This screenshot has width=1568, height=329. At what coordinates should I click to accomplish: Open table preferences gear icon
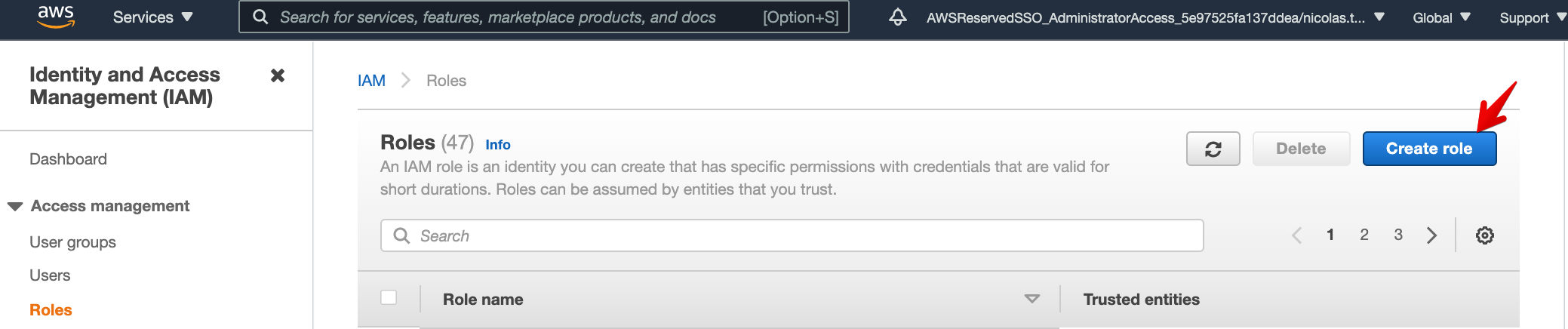[x=1484, y=235]
